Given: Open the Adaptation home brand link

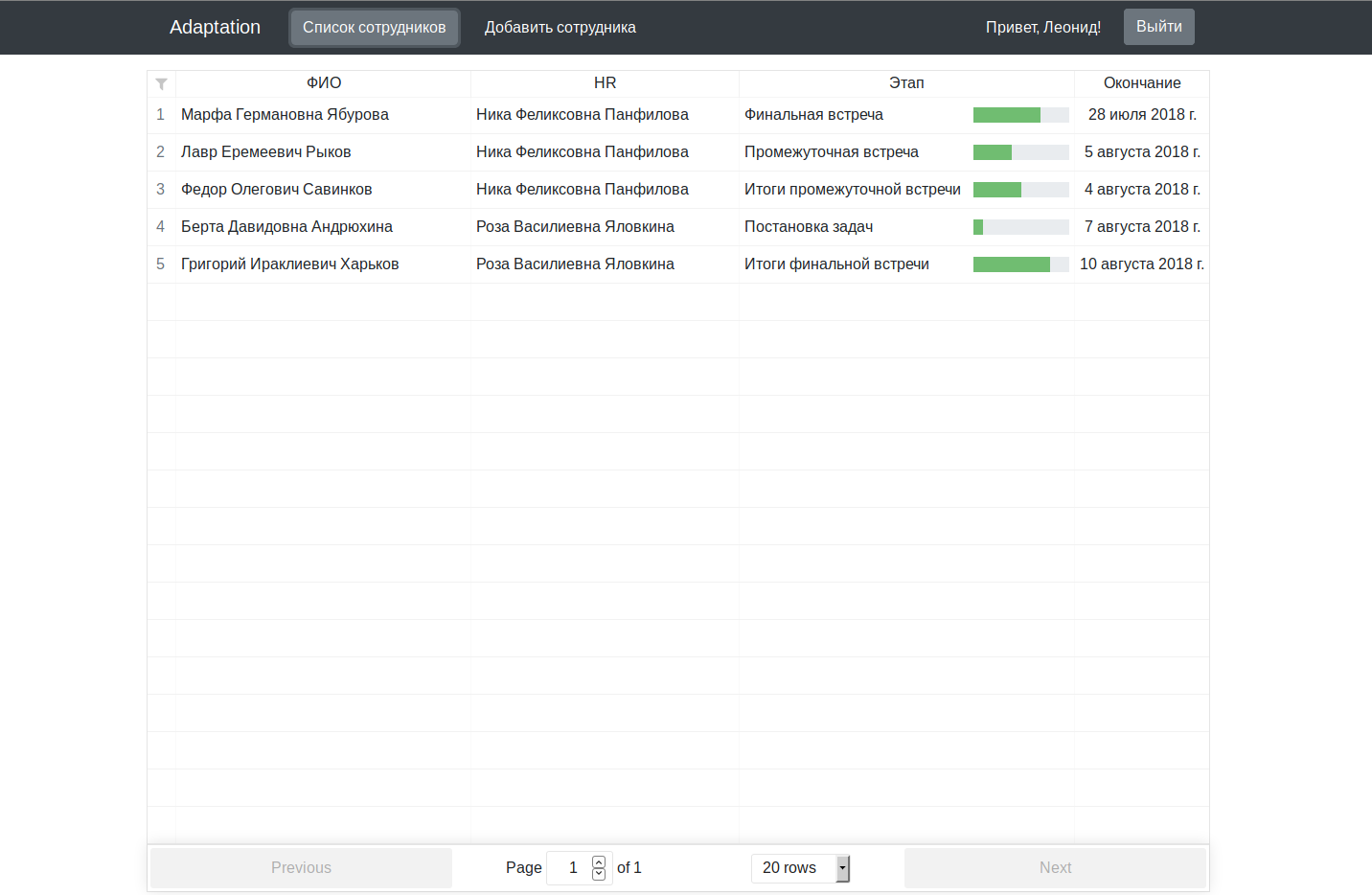Looking at the screenshot, I should tap(215, 27).
